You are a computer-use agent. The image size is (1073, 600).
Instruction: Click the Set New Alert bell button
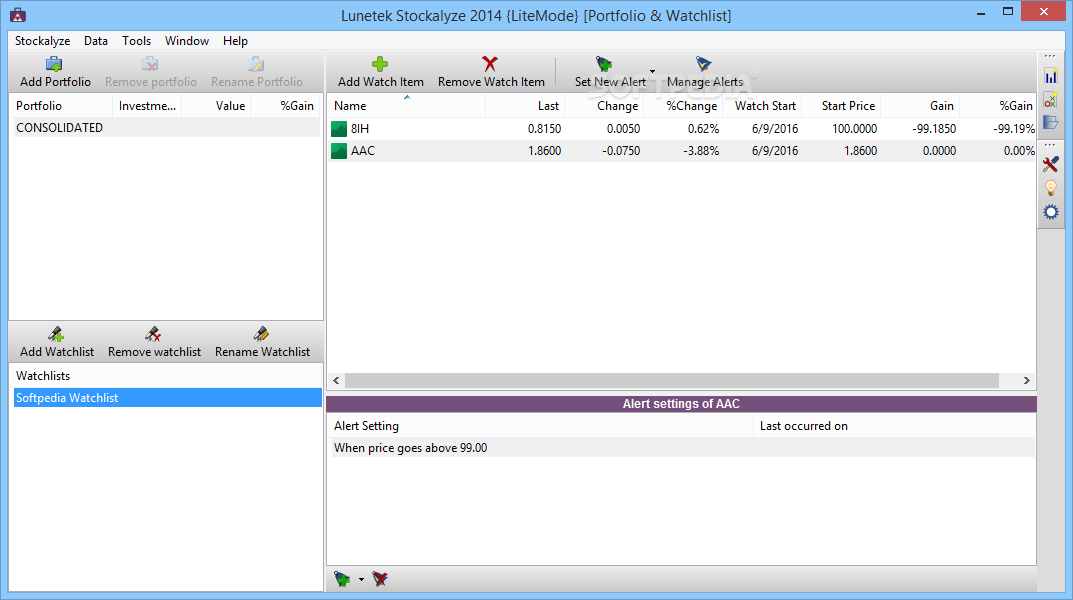point(609,73)
